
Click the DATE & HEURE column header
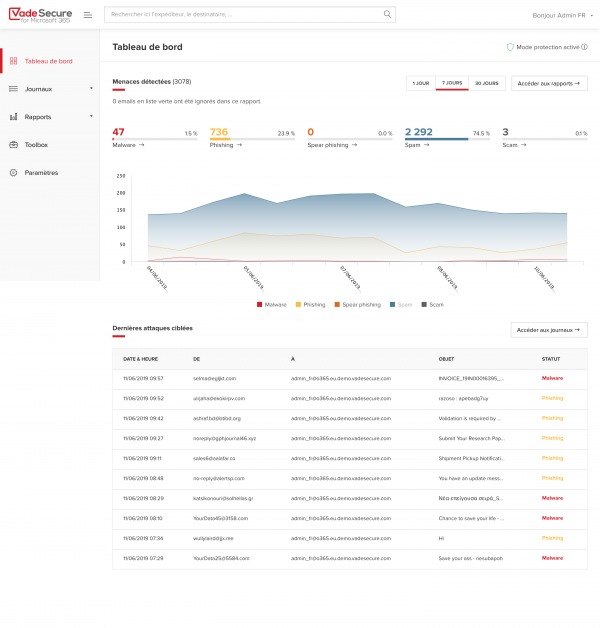(140, 359)
